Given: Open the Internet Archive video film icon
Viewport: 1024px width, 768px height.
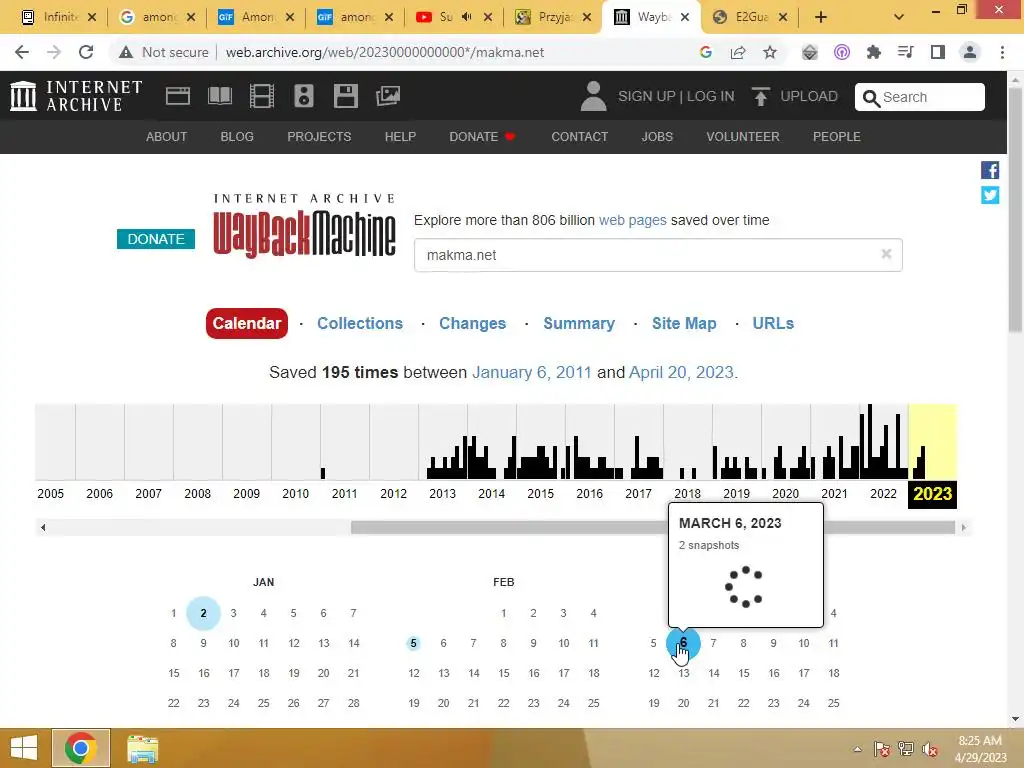Looking at the screenshot, I should click(262, 96).
